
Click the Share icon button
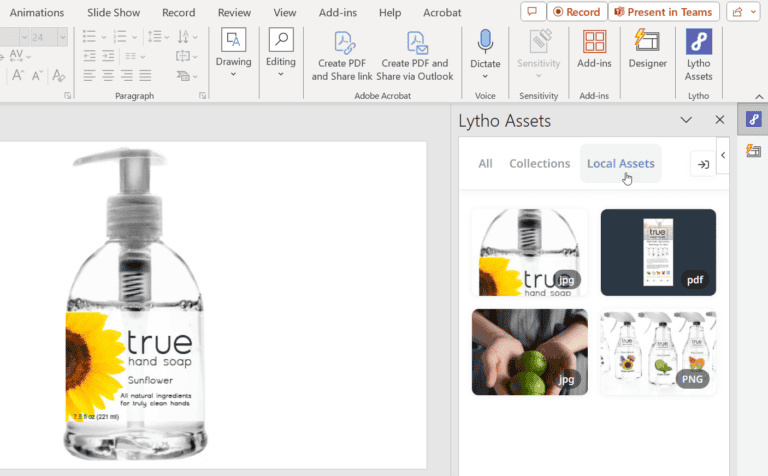[x=738, y=12]
